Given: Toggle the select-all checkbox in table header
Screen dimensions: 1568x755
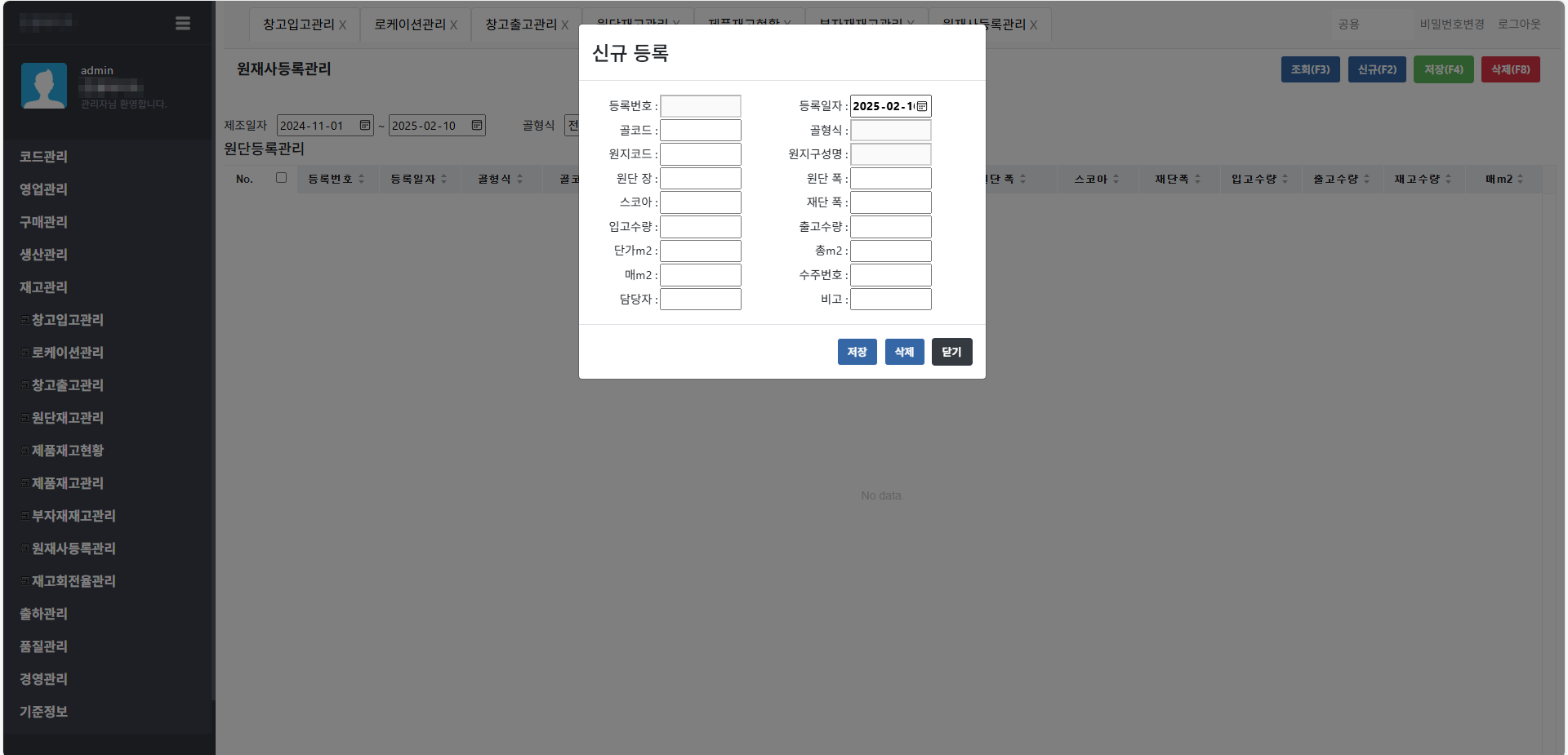Looking at the screenshot, I should pos(281,177).
